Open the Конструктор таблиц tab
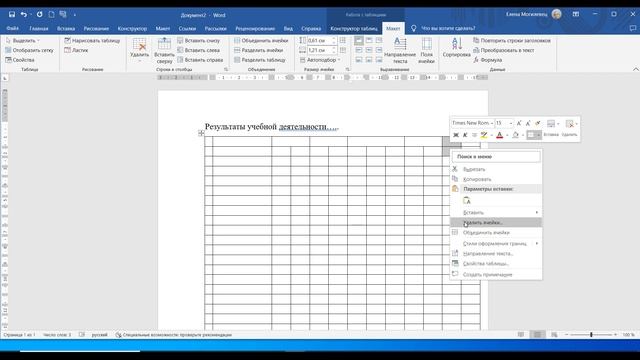The image size is (640, 360). coord(354,29)
